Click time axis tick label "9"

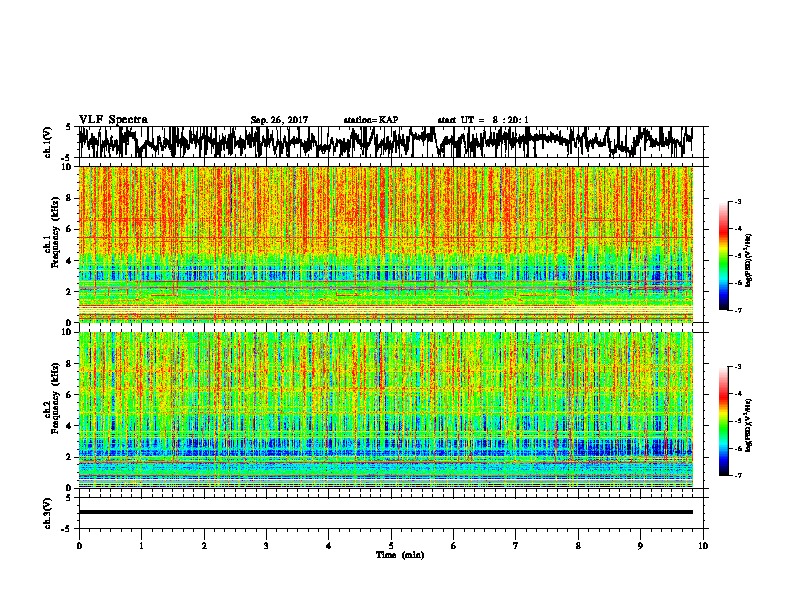click(640, 545)
